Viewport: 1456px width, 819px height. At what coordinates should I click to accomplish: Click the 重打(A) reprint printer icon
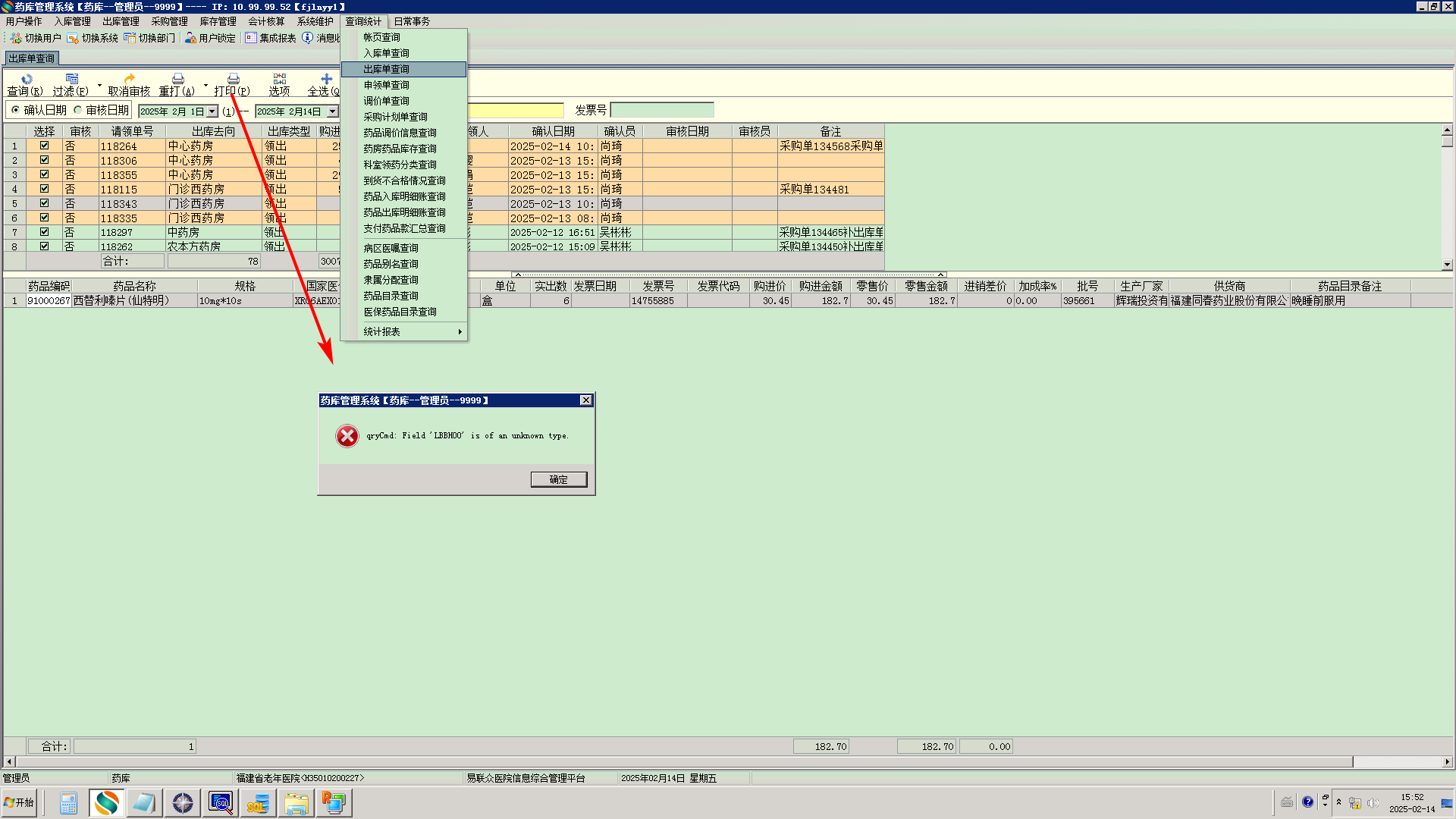pos(177,79)
